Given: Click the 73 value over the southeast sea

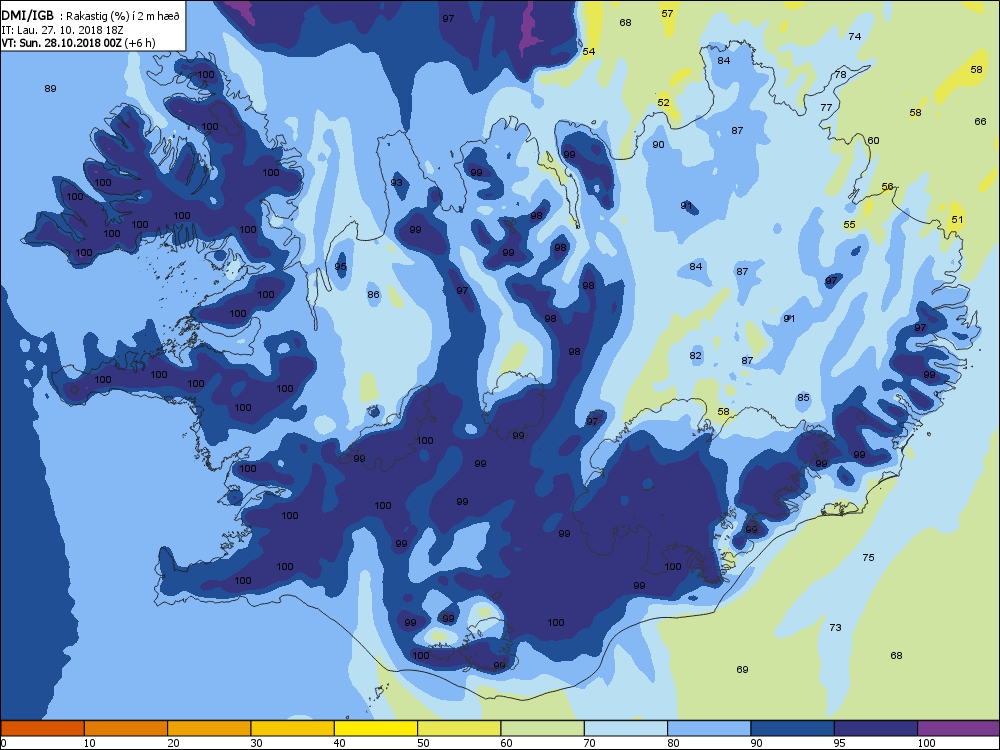Looking at the screenshot, I should (x=835, y=628).
